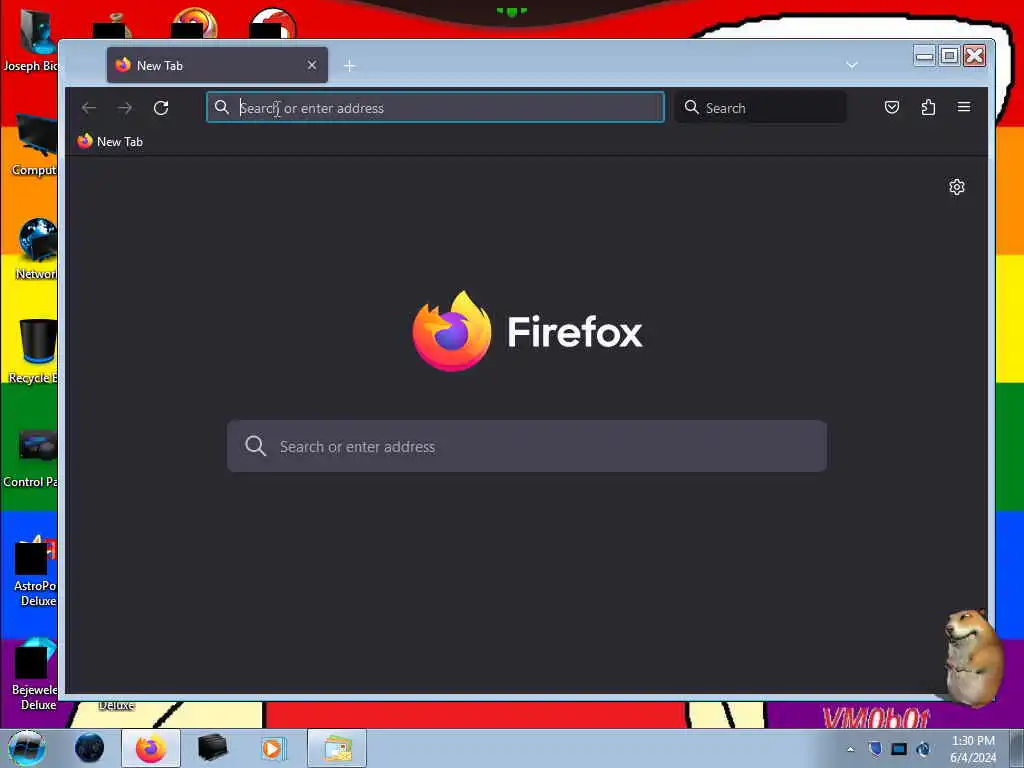The image size is (1024, 768).
Task: Reload the current page
Action: pyautogui.click(x=161, y=108)
